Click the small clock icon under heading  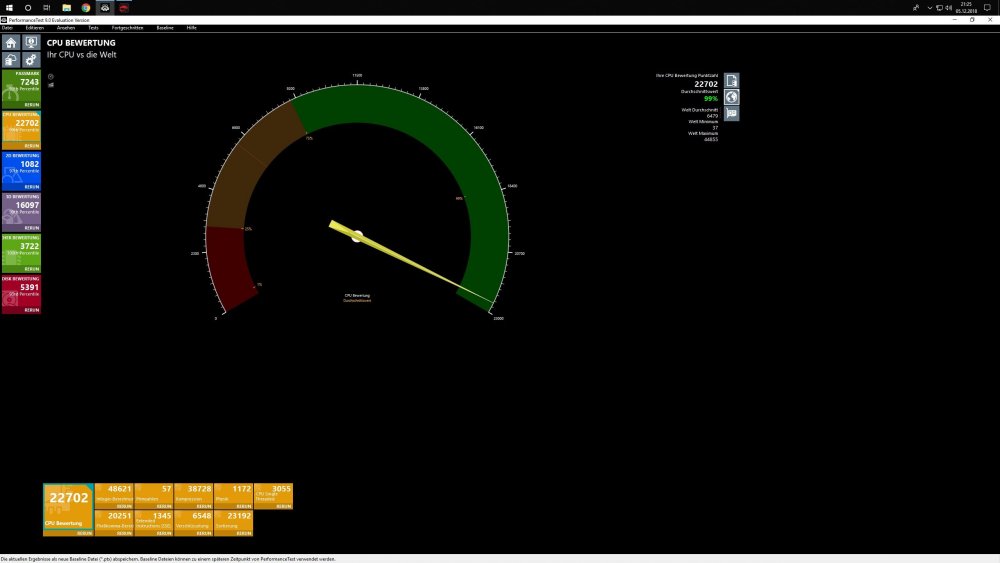click(x=50, y=77)
